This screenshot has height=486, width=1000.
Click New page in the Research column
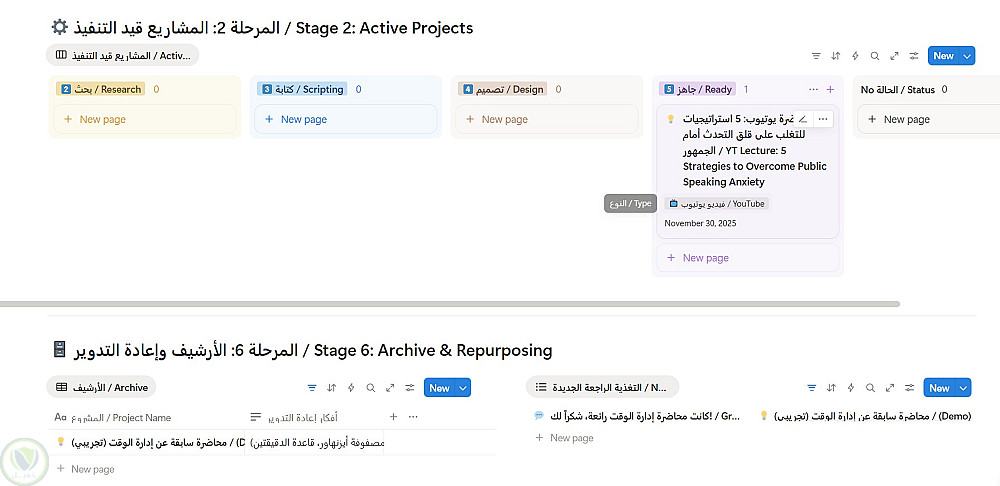(x=102, y=119)
